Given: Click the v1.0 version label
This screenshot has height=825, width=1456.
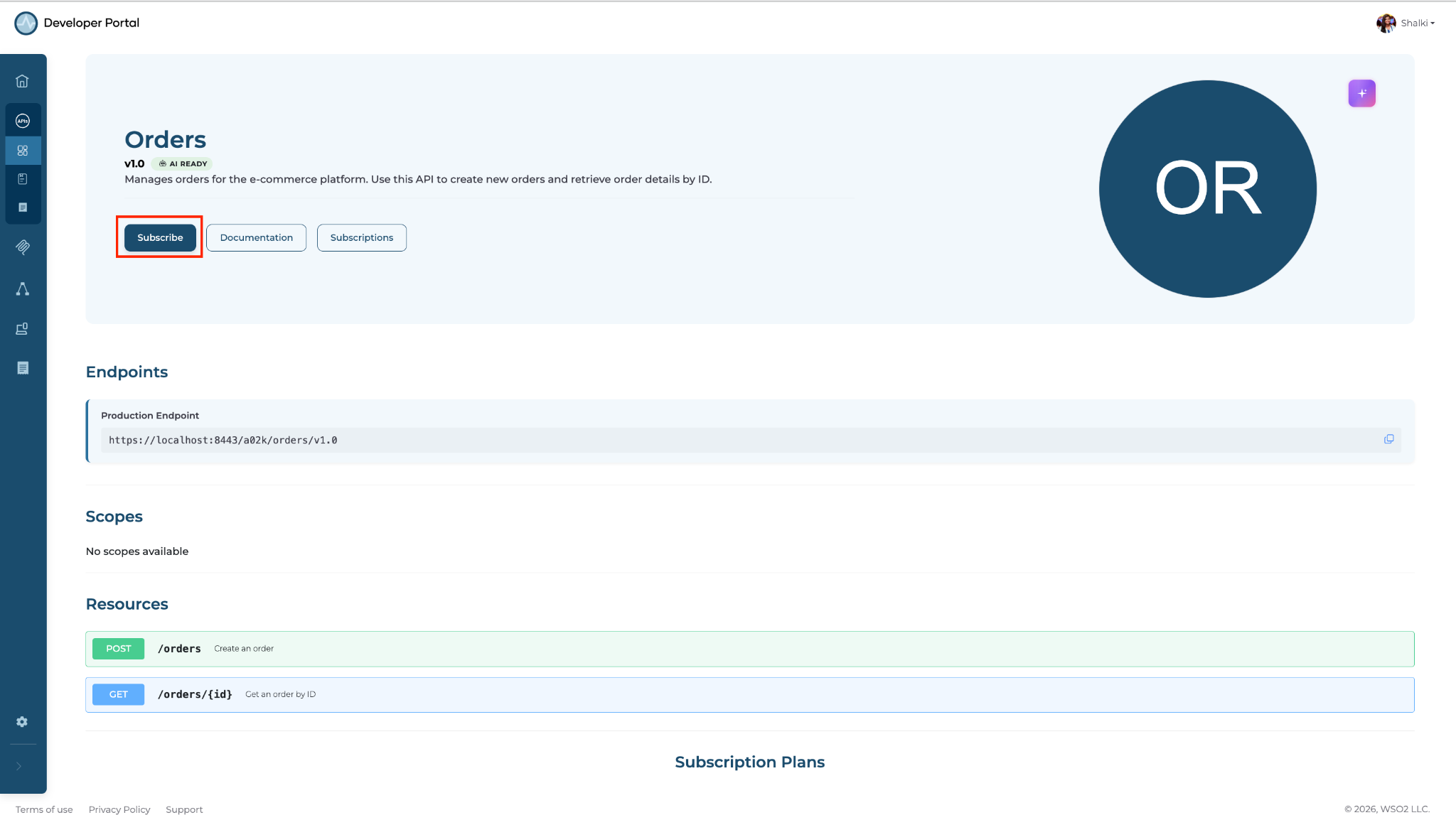Looking at the screenshot, I should tap(134, 163).
